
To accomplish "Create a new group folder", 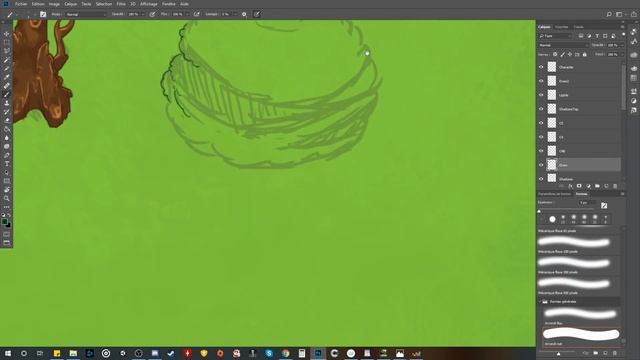I will [597, 186].
